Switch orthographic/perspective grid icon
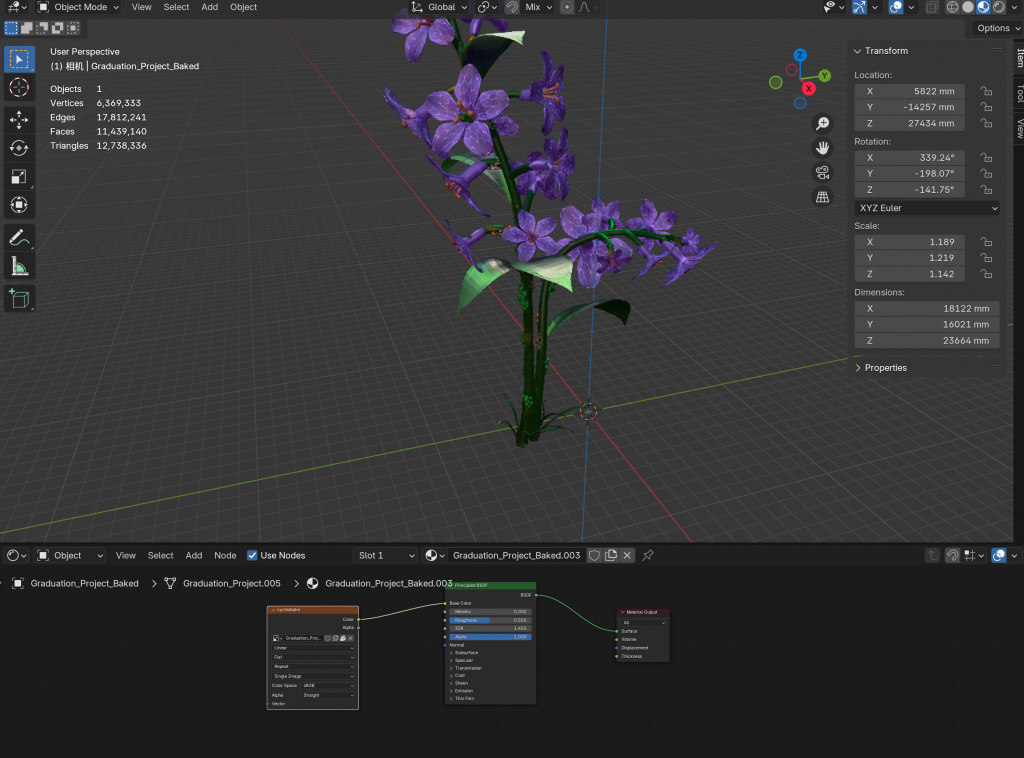1024x758 pixels. point(822,197)
